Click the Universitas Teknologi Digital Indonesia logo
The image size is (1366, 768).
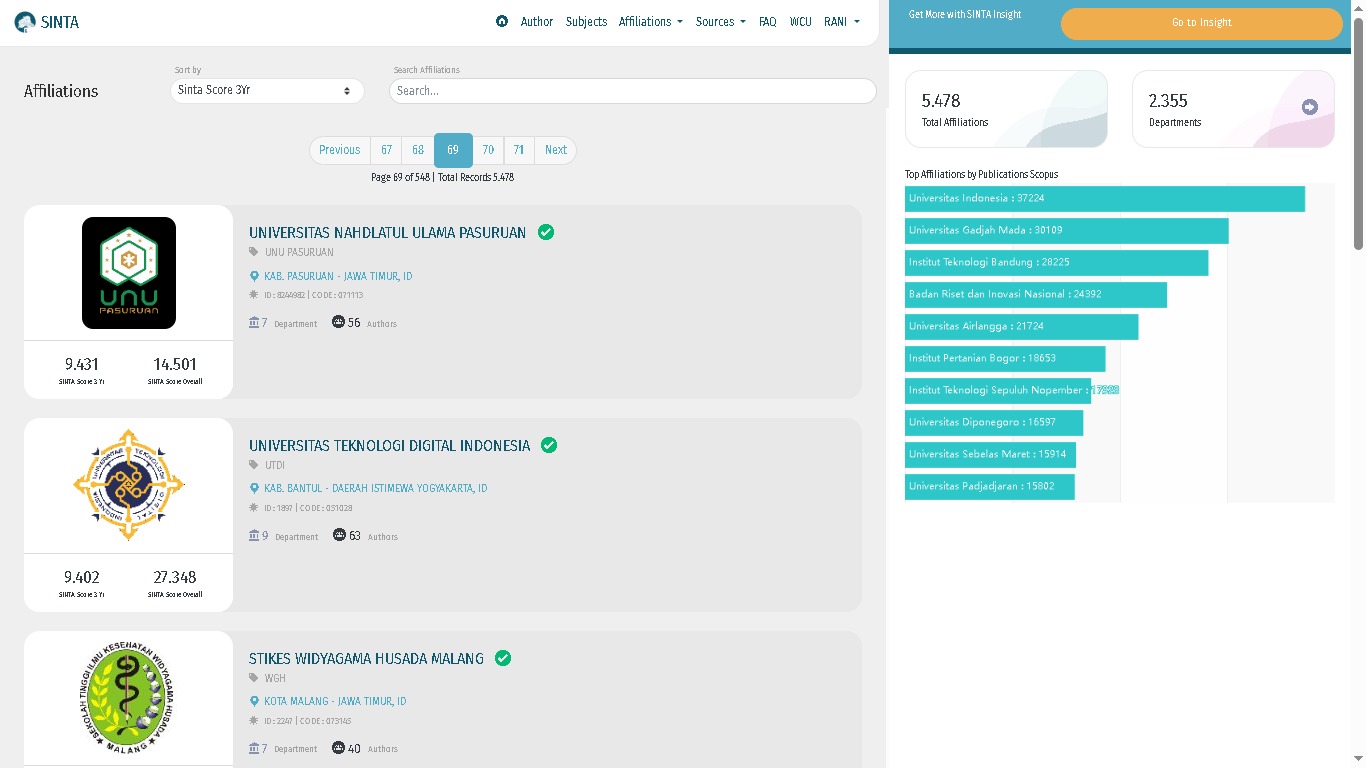(129, 485)
